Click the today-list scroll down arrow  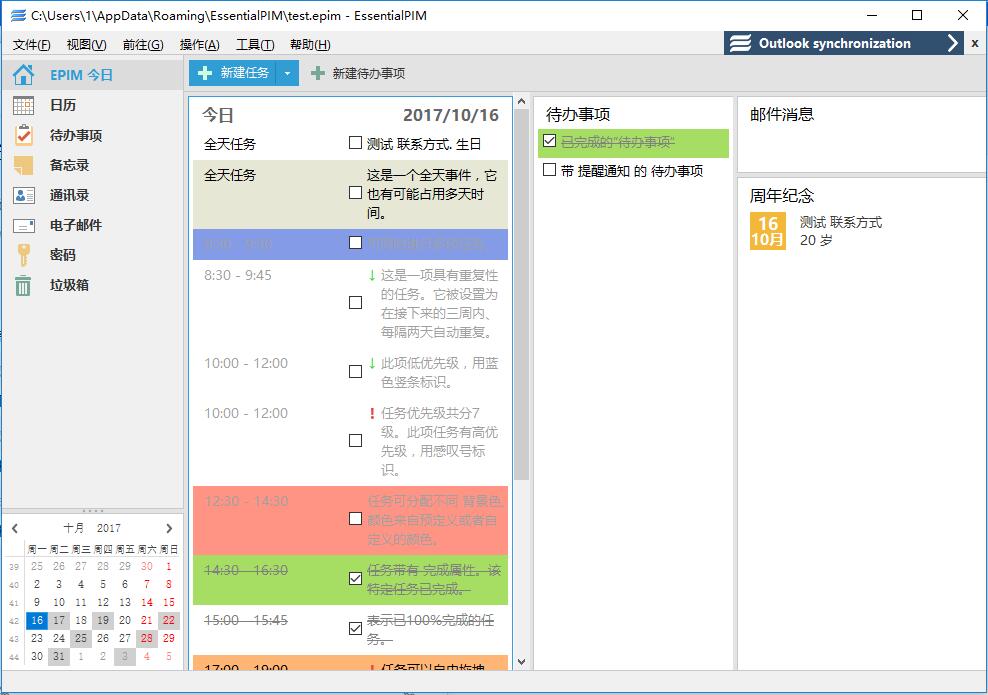tap(521, 662)
